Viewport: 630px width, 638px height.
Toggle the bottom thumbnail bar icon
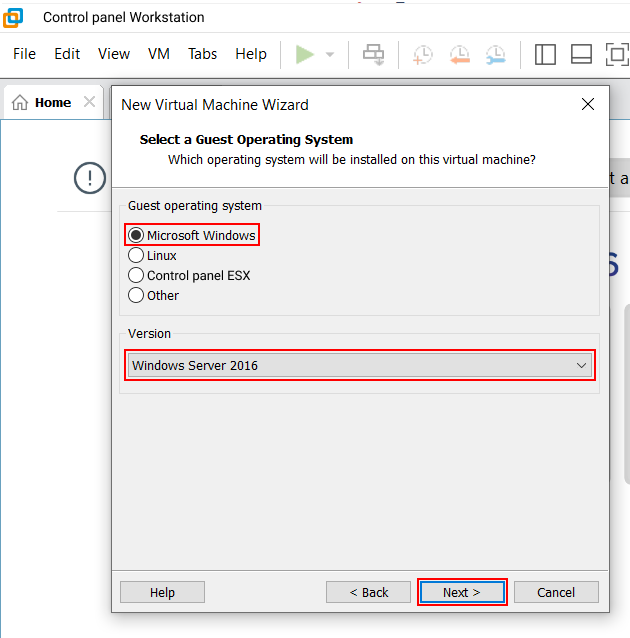point(581,54)
